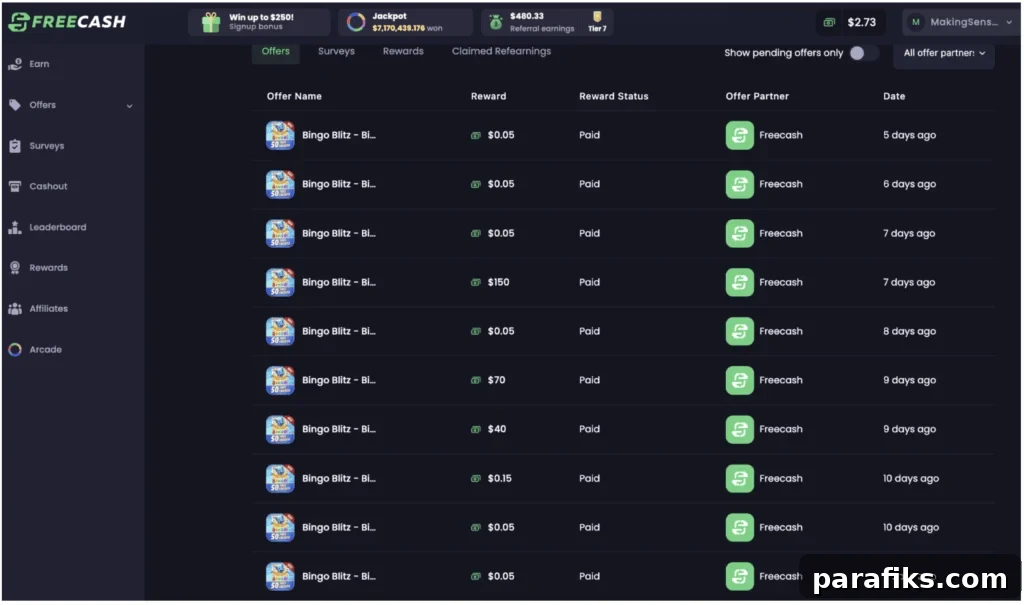
Task: Click the user avatar M icon
Action: tap(916, 22)
